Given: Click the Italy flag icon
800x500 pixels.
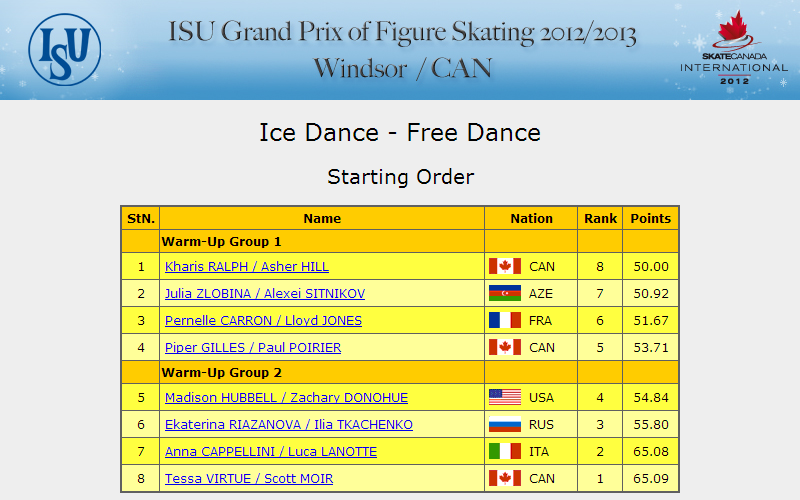Looking at the screenshot, I should click(x=505, y=452).
